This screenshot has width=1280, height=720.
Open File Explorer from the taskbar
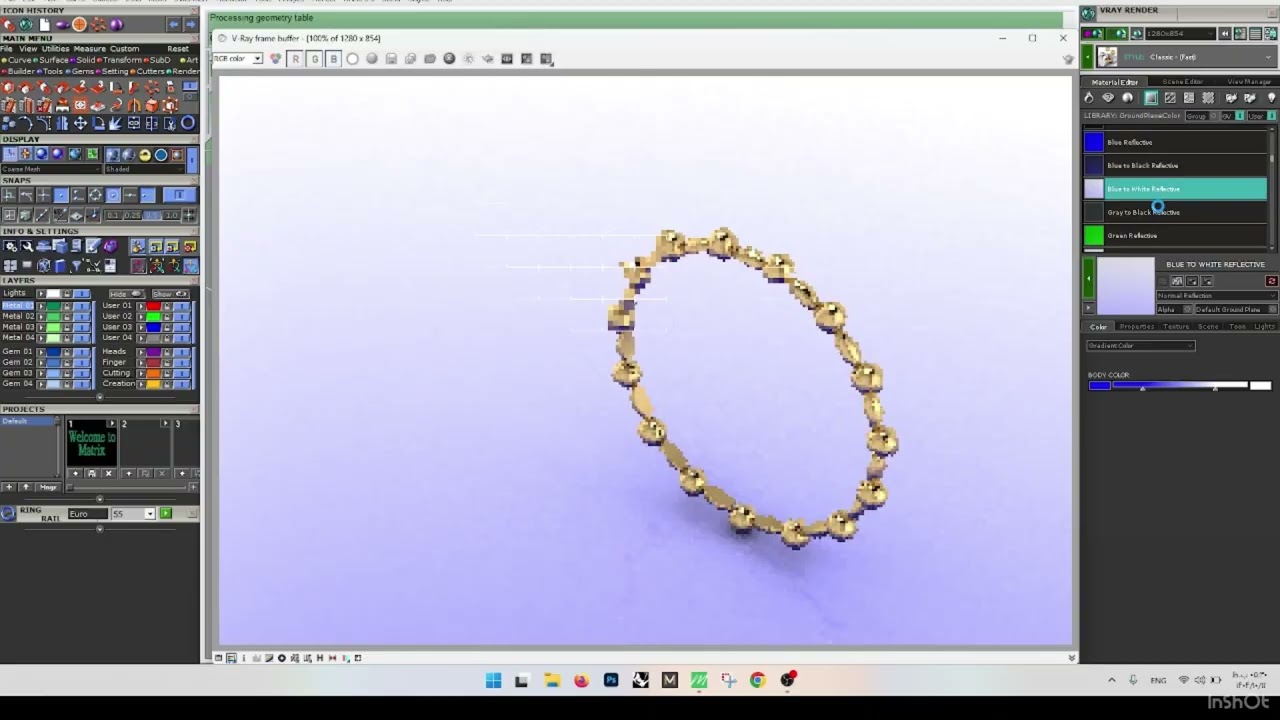(552, 680)
